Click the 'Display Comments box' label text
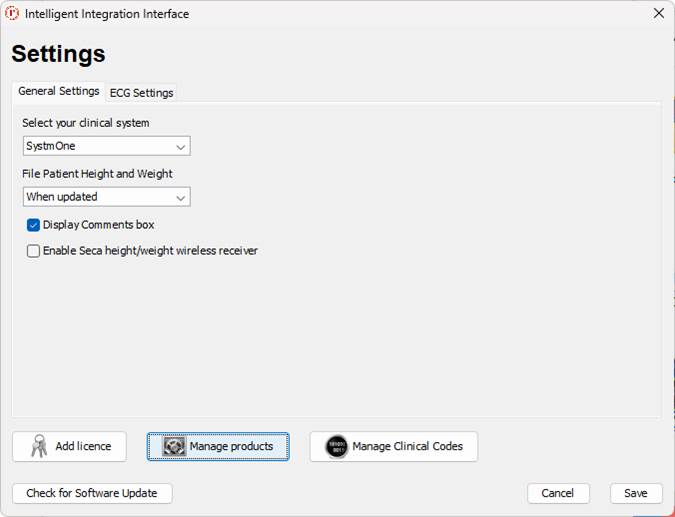The height and width of the screenshot is (517, 675). (99, 225)
